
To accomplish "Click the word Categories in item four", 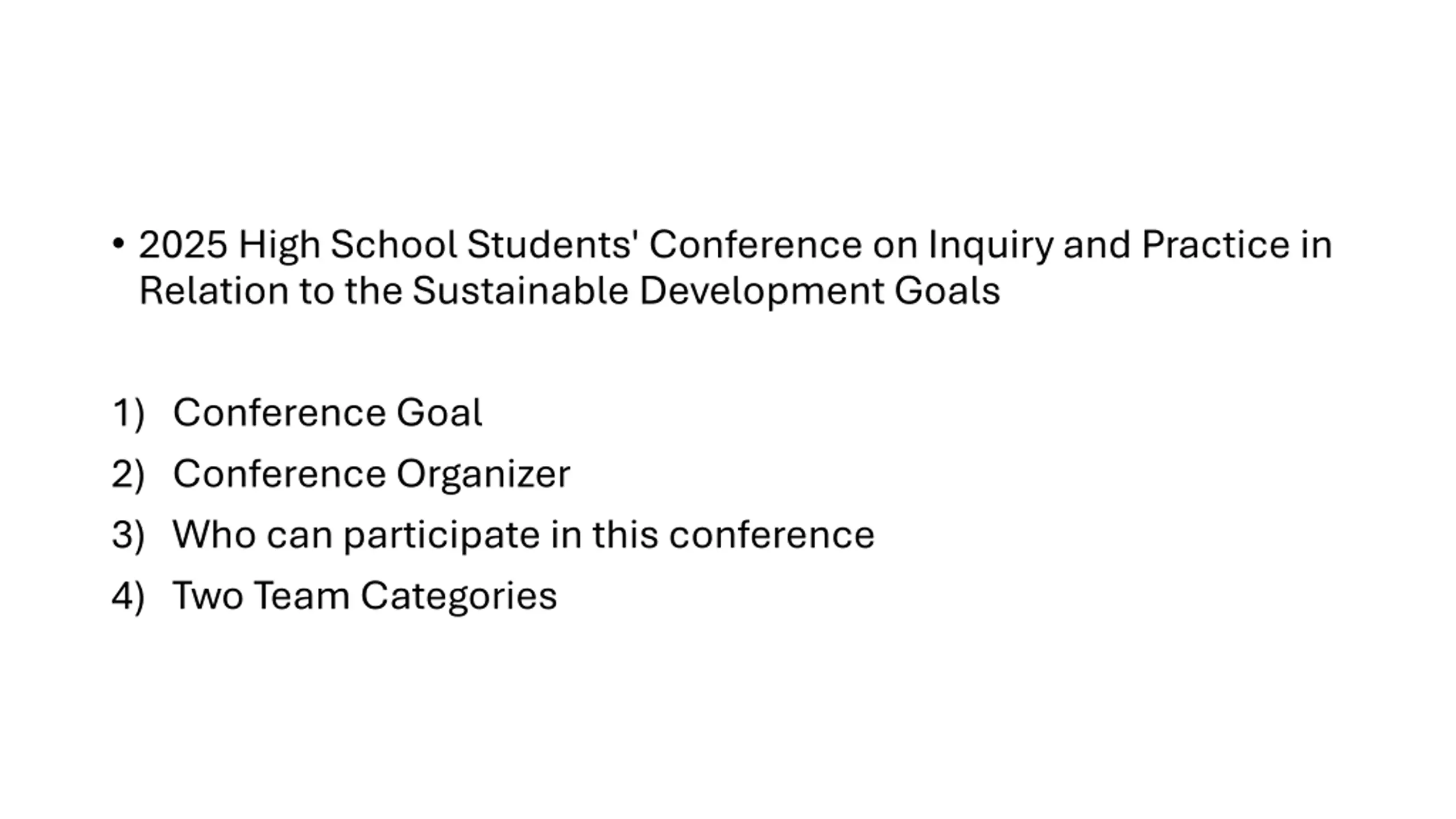I will click(x=458, y=596).
